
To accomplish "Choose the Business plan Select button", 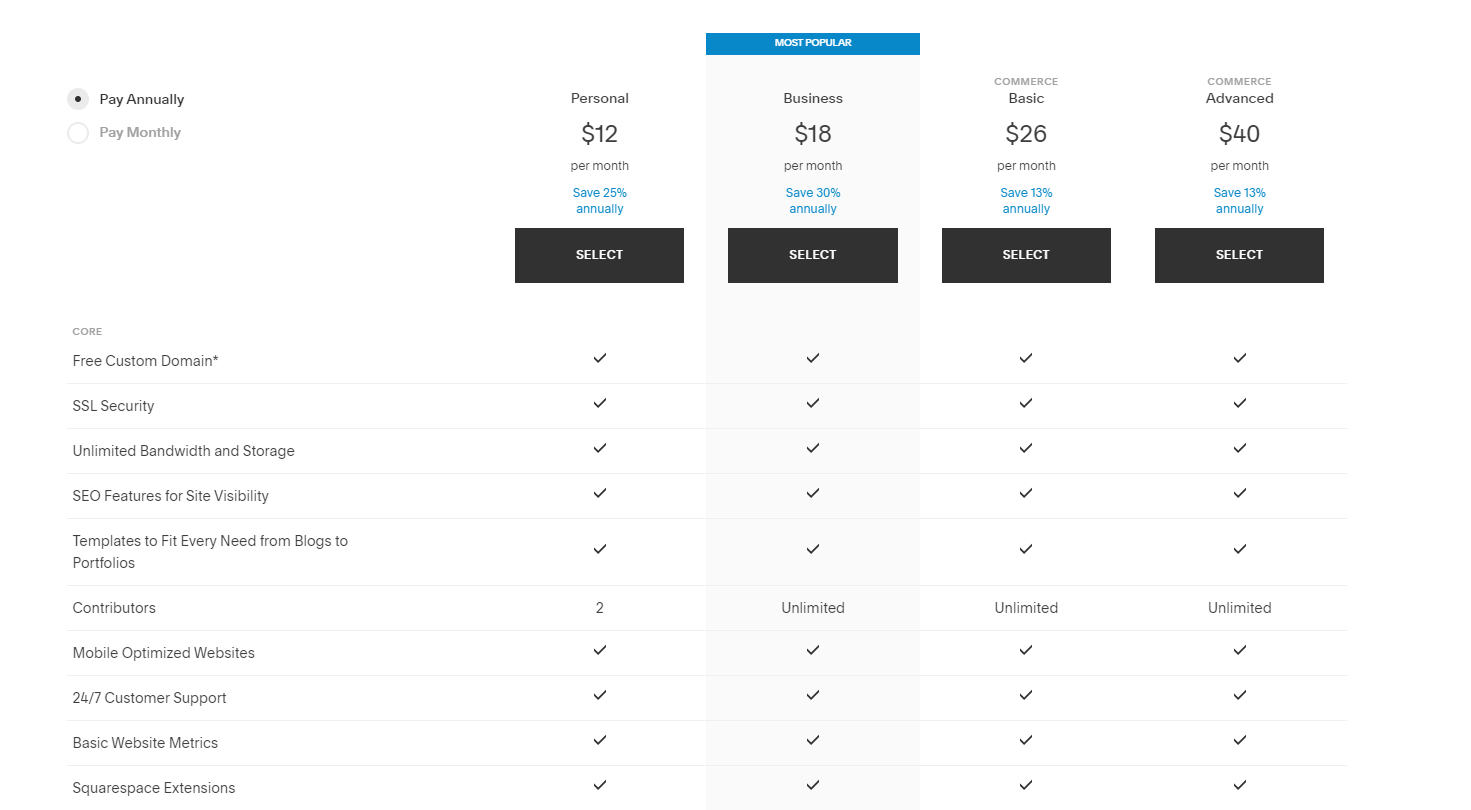I will click(x=812, y=255).
